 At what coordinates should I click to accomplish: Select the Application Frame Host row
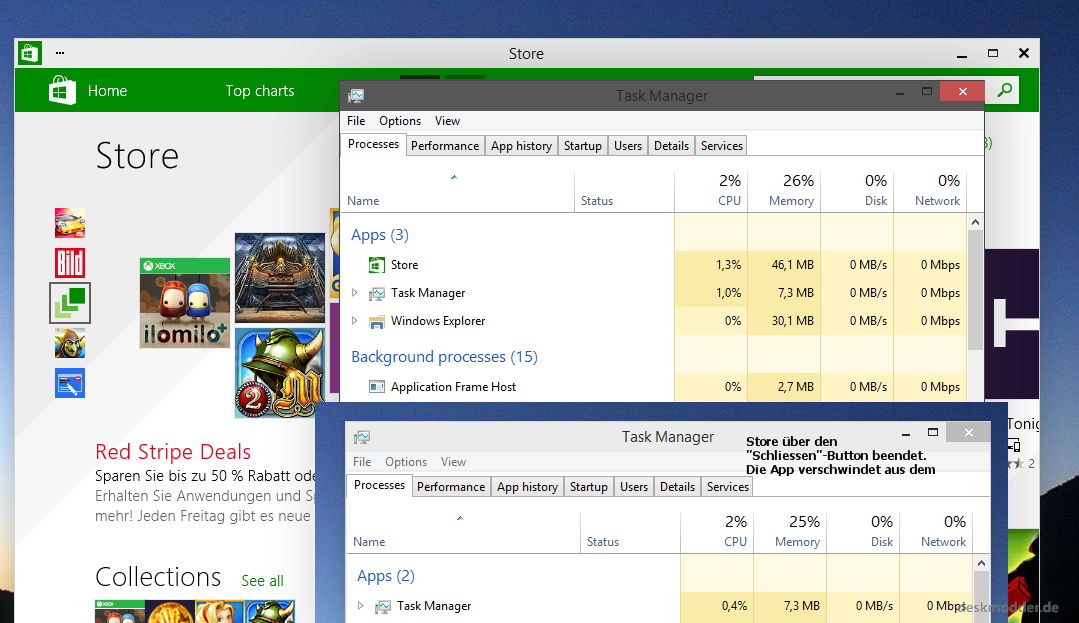tap(654, 387)
